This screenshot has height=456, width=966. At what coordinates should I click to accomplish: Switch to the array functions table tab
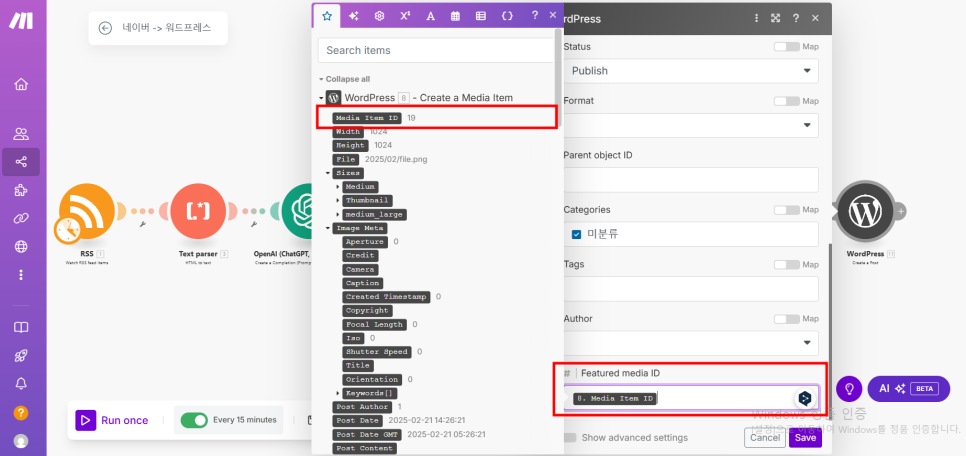(x=481, y=16)
